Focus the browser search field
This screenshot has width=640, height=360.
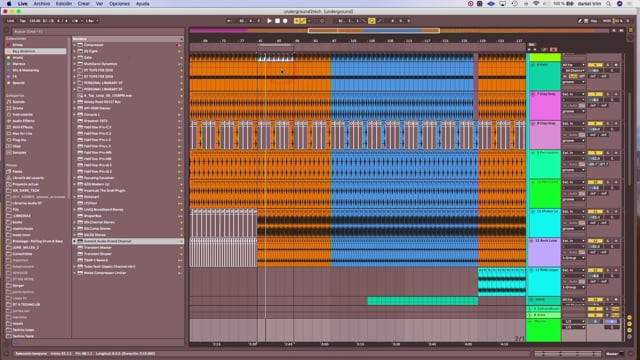point(98,31)
